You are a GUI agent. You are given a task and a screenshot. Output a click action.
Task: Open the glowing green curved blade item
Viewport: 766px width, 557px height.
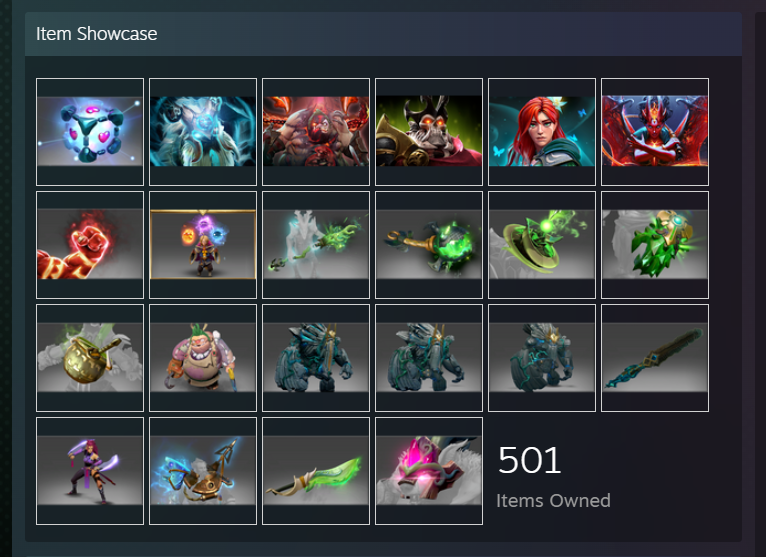click(316, 471)
